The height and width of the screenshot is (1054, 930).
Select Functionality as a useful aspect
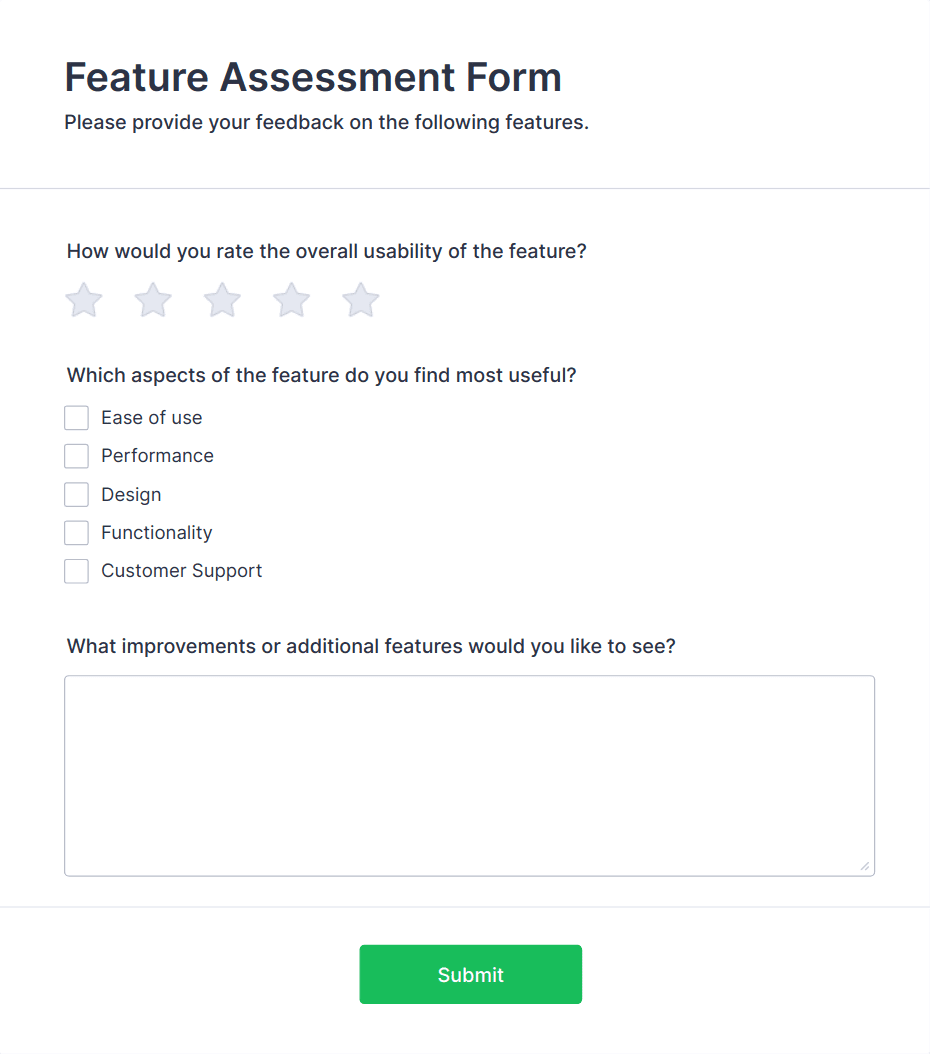pos(76,532)
